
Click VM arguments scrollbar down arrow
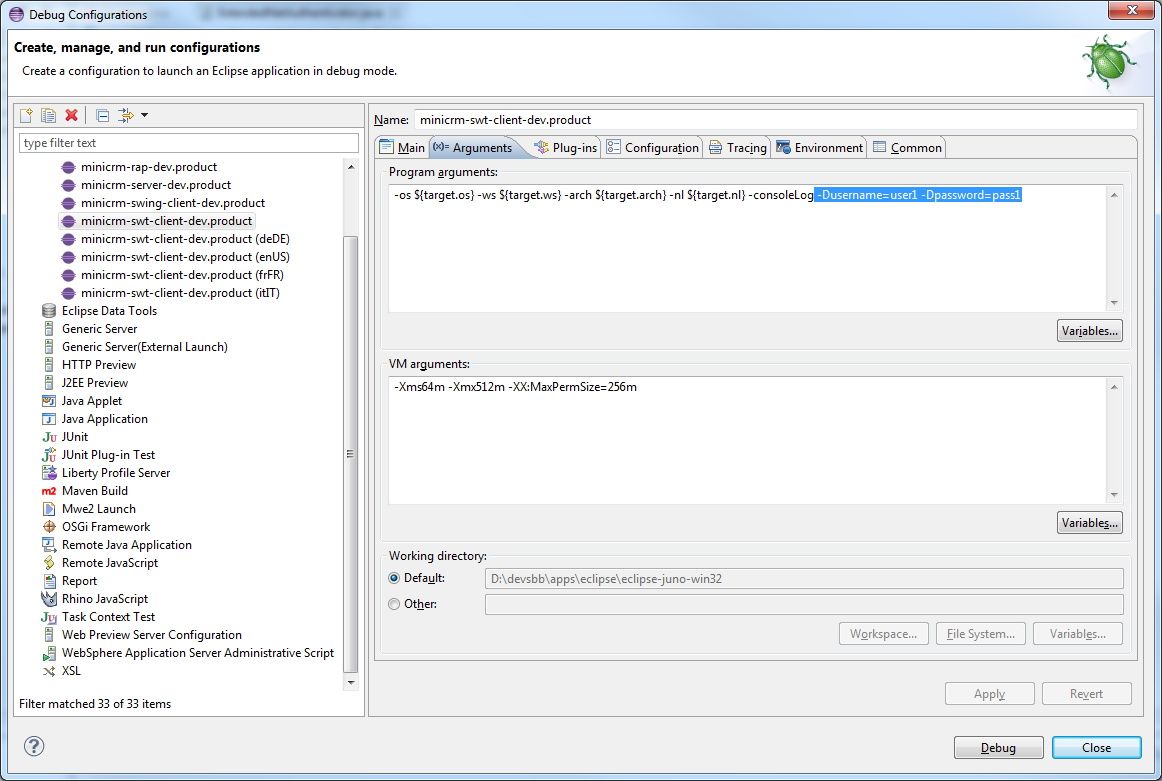1114,495
